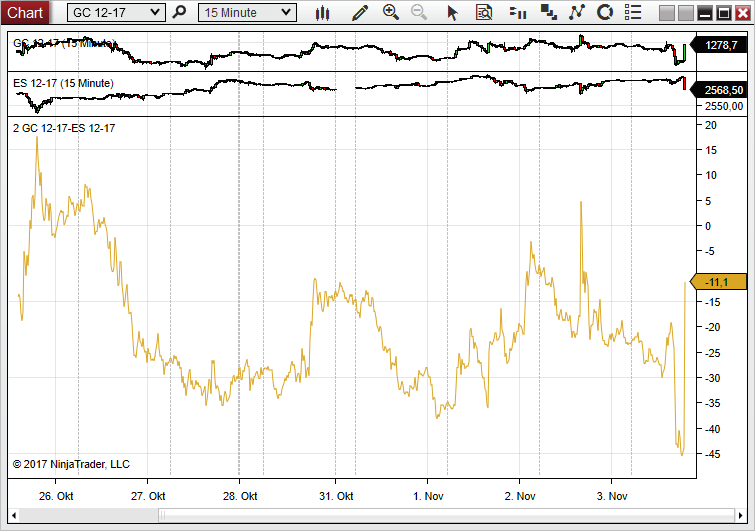Click the first gray link button
This screenshot has width=755, height=531.
pyautogui.click(x=666, y=13)
